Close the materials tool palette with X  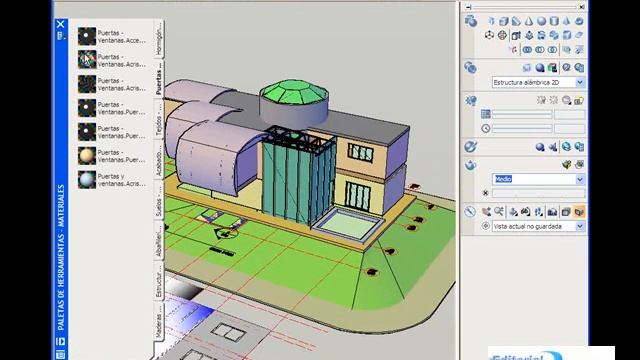60,24
